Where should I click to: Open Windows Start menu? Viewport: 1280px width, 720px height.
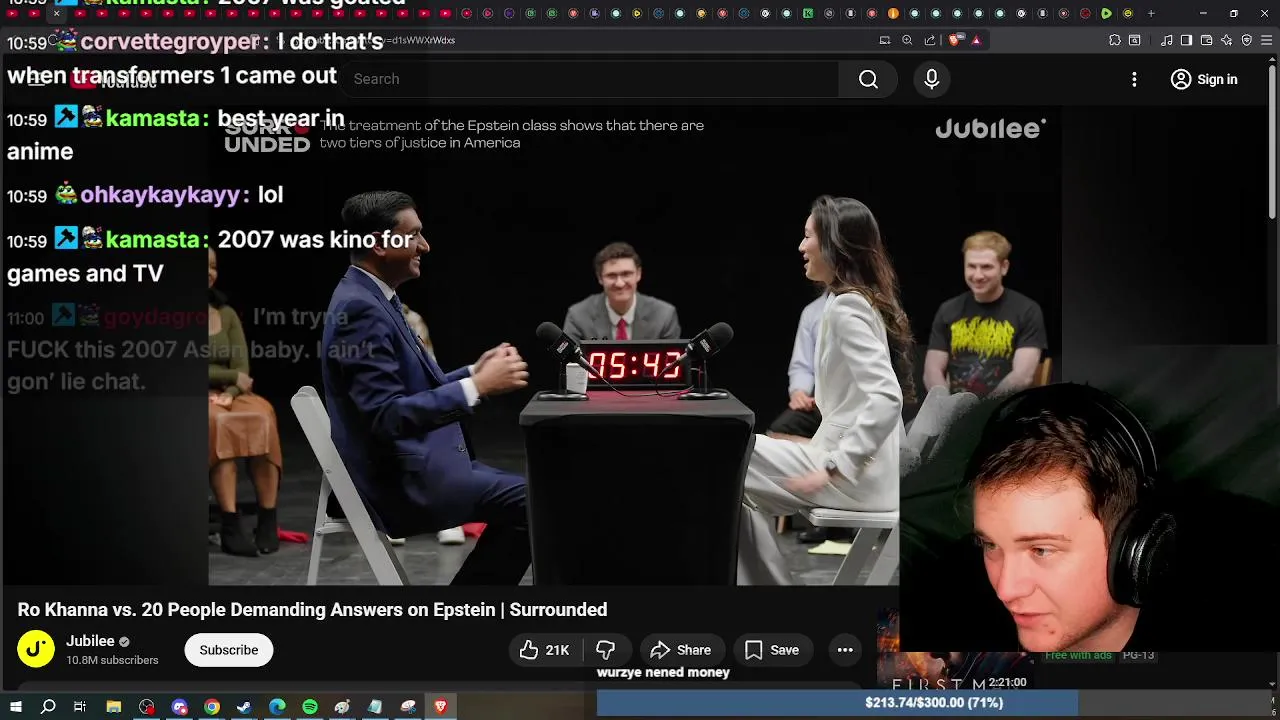pos(15,707)
